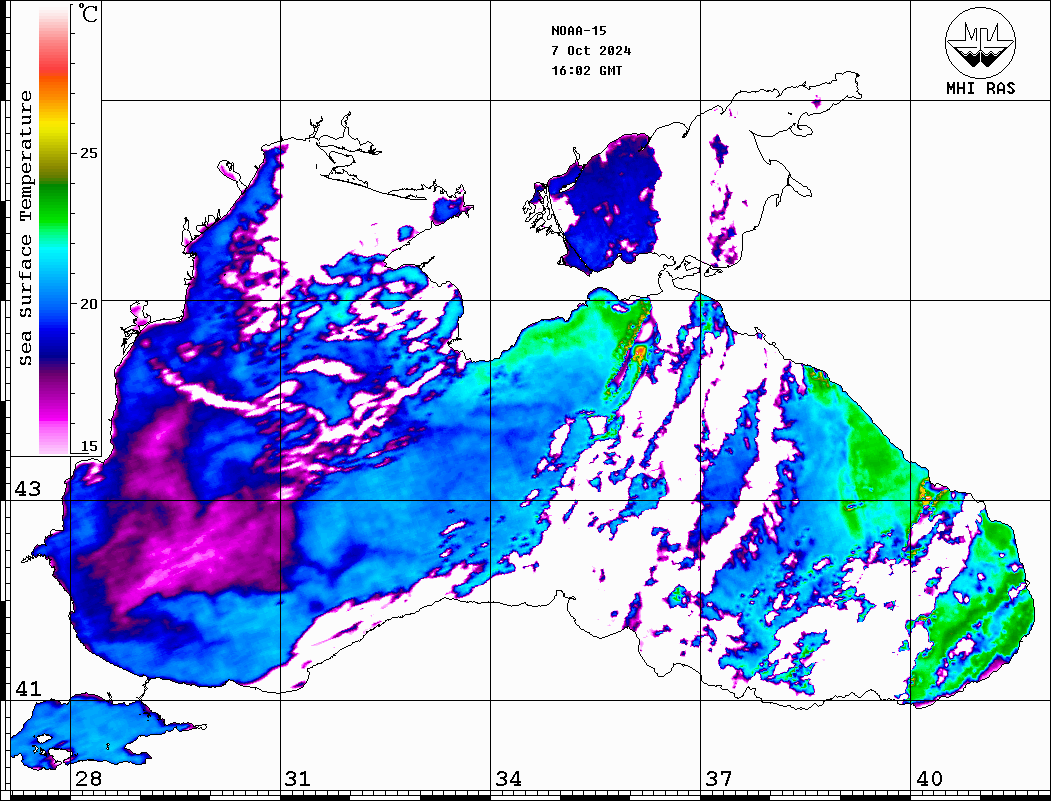Viewport: 1051px width, 801px height.
Task: Click the longitude label '34'
Action: 509,779
